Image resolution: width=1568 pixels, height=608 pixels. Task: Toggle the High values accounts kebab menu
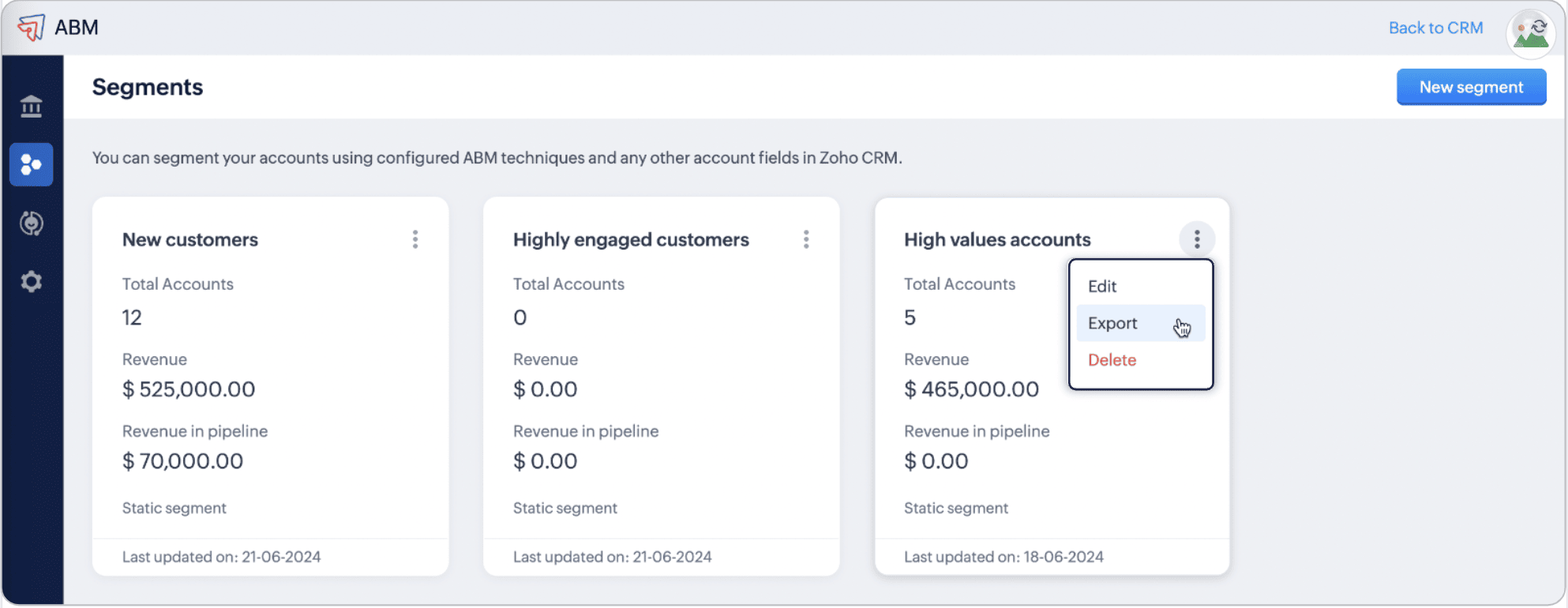pyautogui.click(x=1197, y=239)
